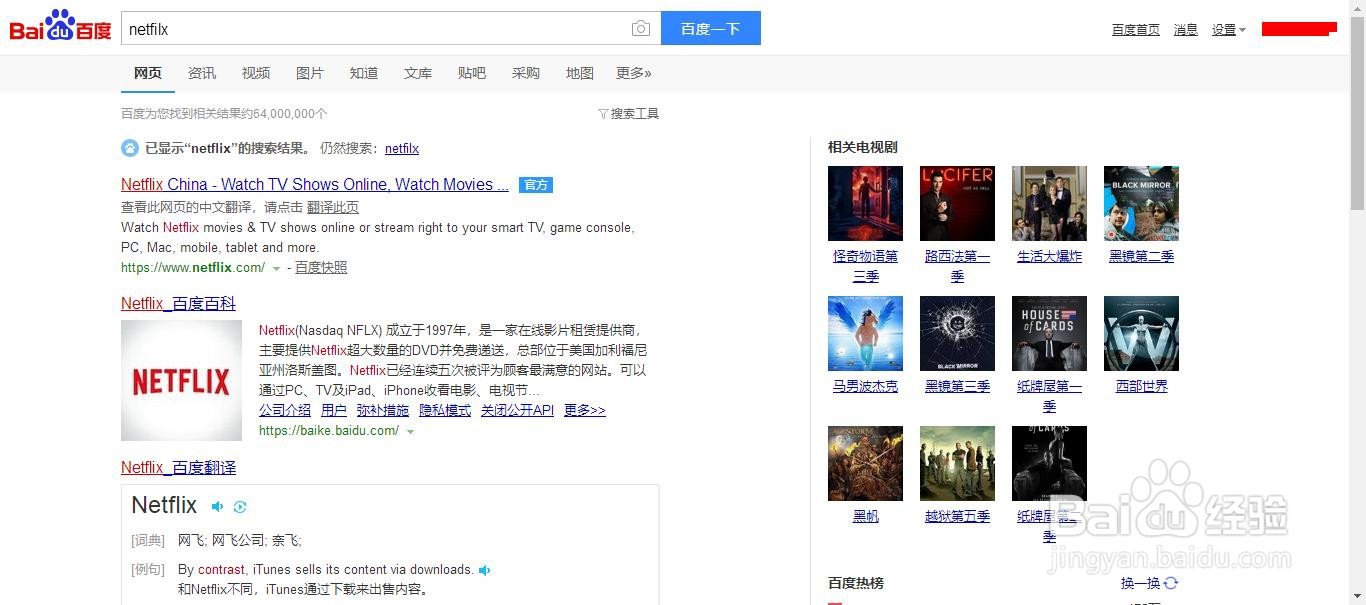The width and height of the screenshot is (1366, 605).
Task: Click the 西部世界 title link
Action: click(1141, 386)
